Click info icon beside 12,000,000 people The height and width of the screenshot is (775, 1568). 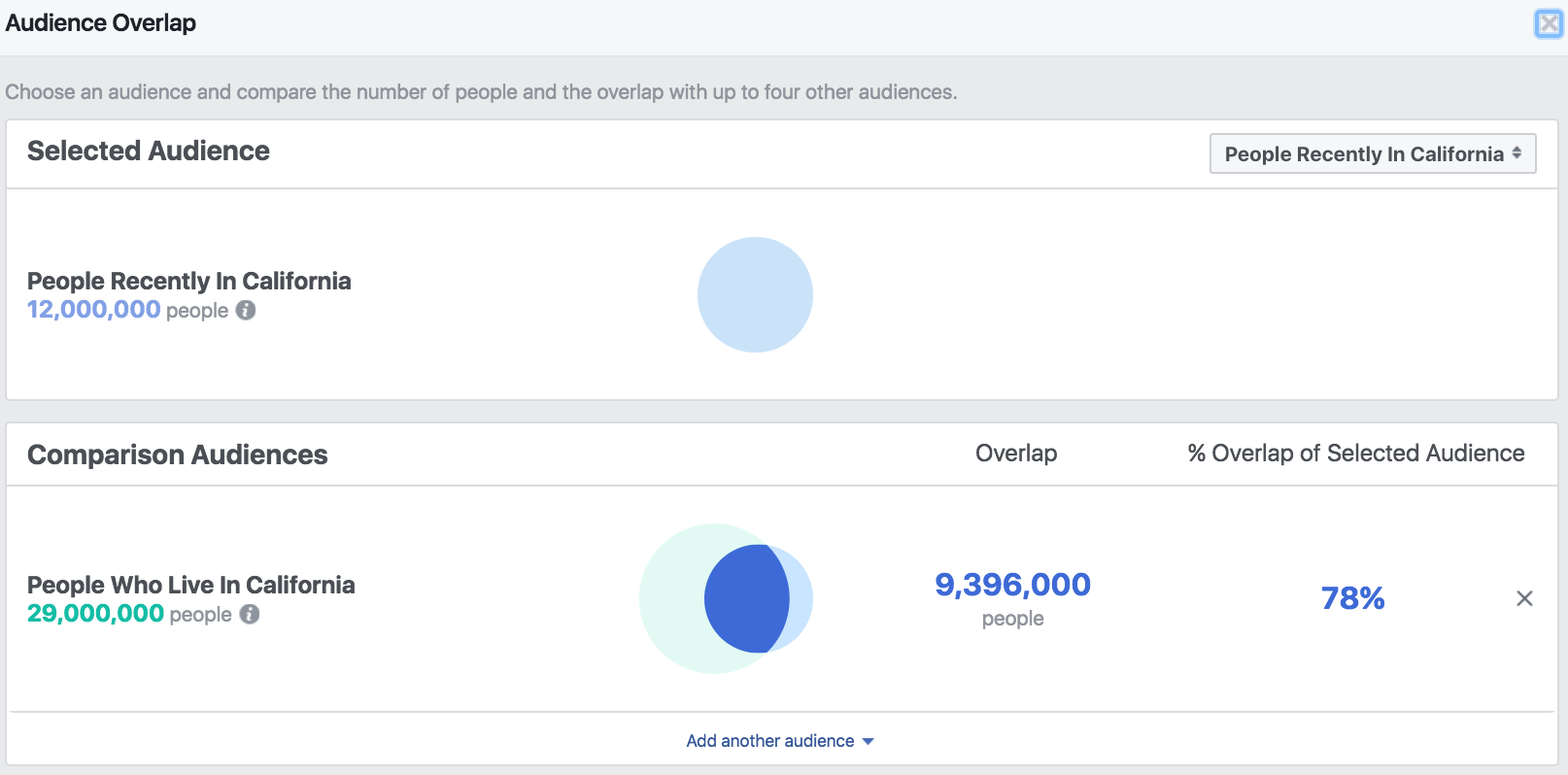[x=246, y=310]
